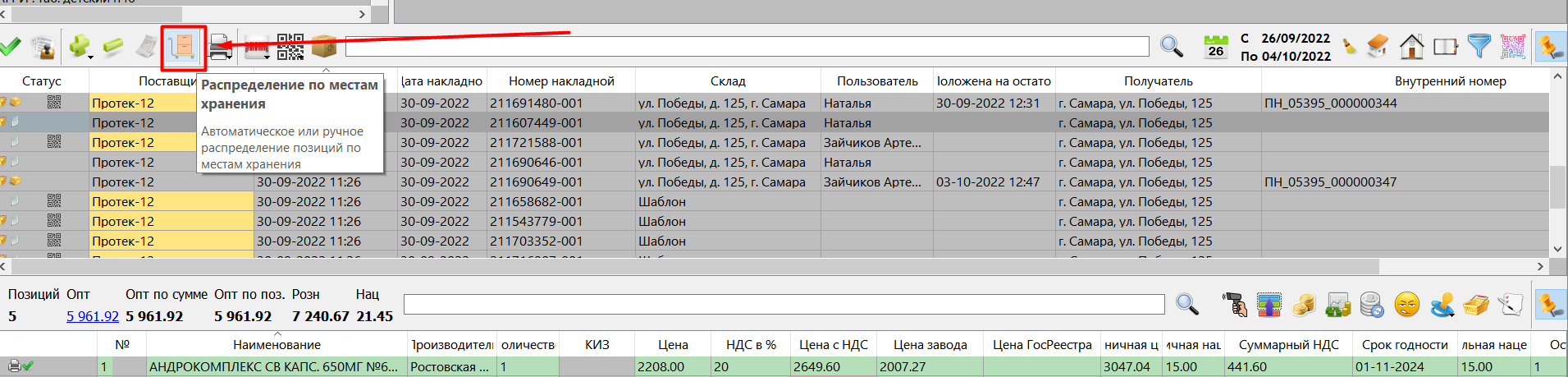Open the calendar icon showing 26

(1215, 47)
